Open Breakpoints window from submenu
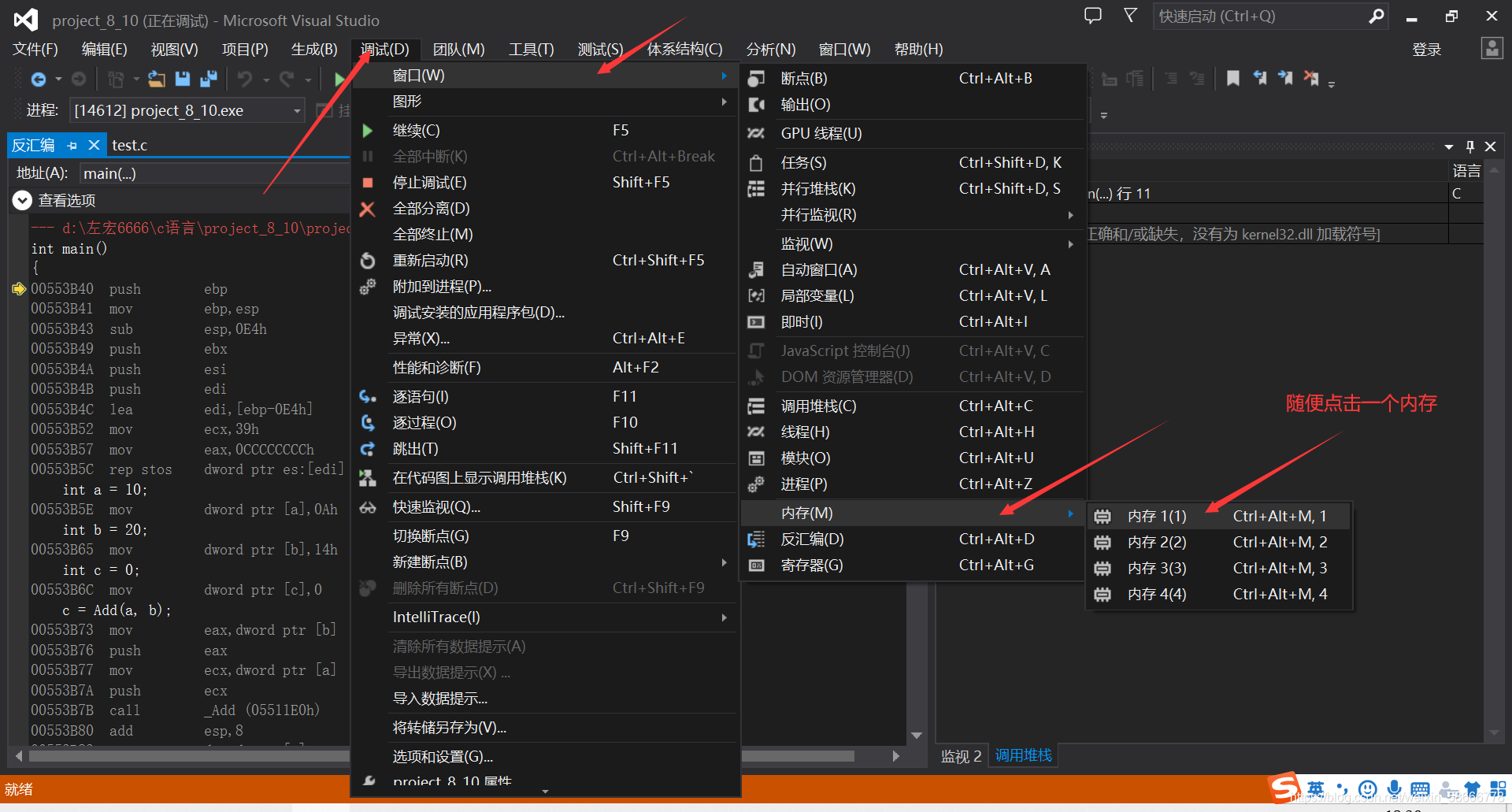 [x=913, y=78]
